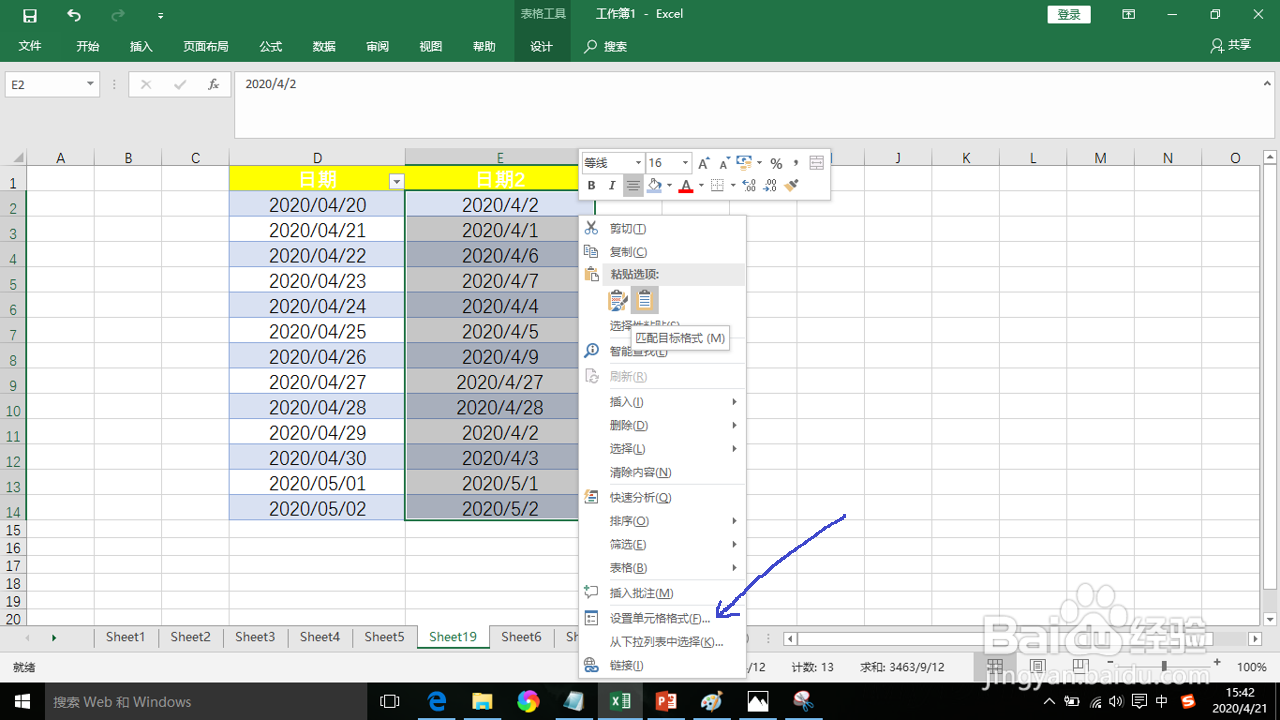1280x720 pixels.
Task: Choose 设置单元格格式 from the context menu
Action: pyautogui.click(x=662, y=618)
